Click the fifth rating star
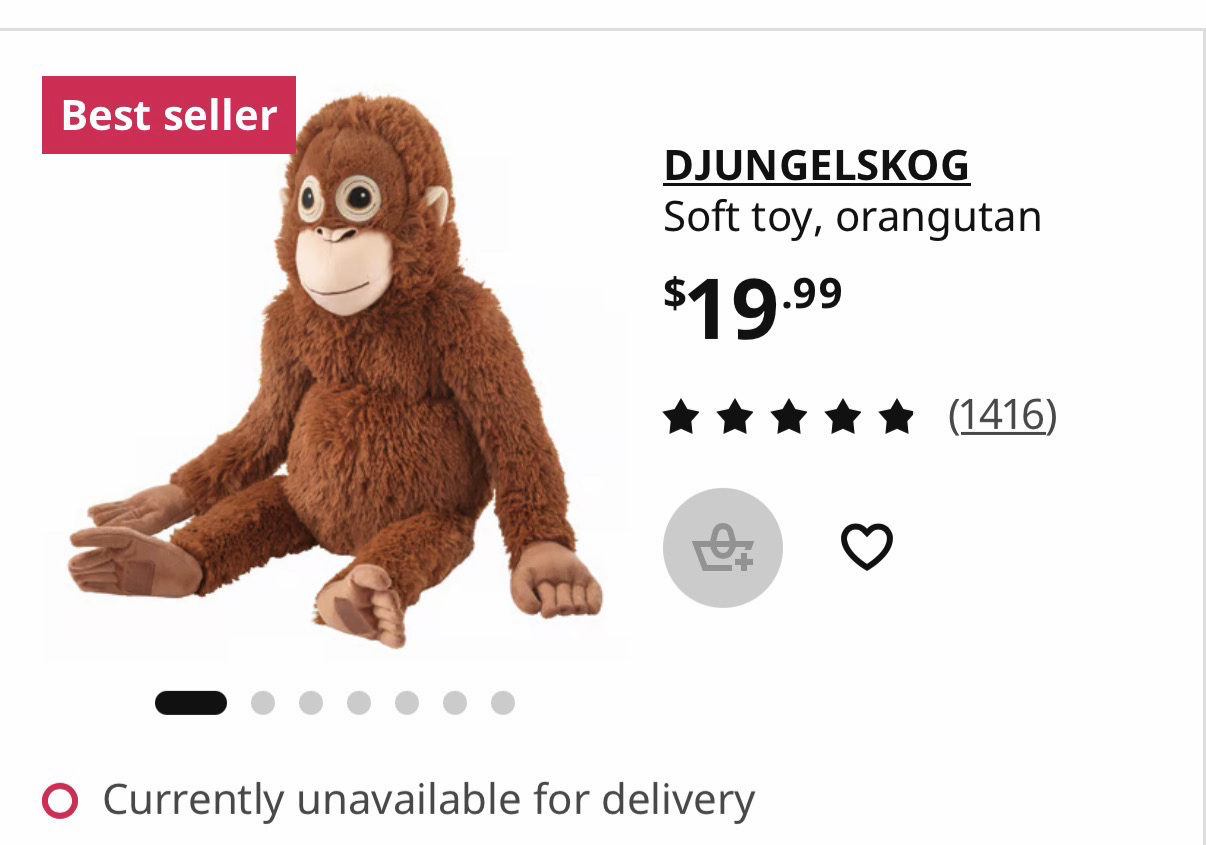The image size is (1206, 845). pyautogui.click(x=896, y=417)
